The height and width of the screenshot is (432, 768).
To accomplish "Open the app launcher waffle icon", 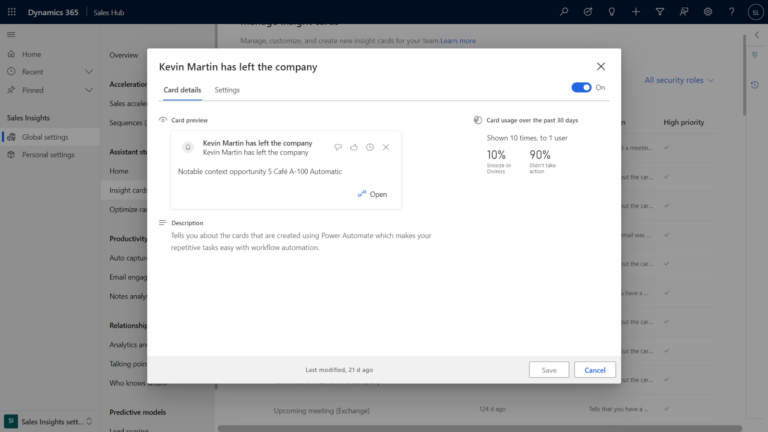I will pos(12,11).
